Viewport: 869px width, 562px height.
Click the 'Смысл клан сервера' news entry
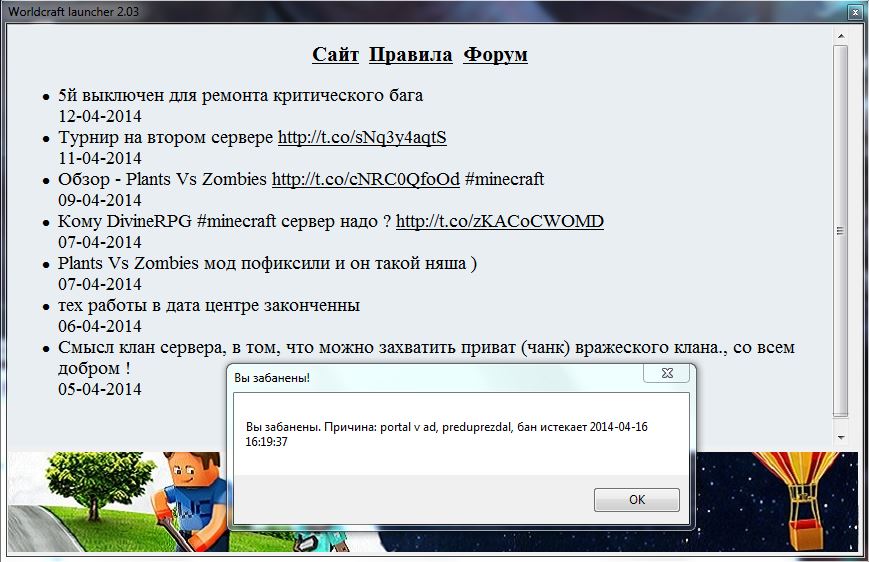coord(426,357)
